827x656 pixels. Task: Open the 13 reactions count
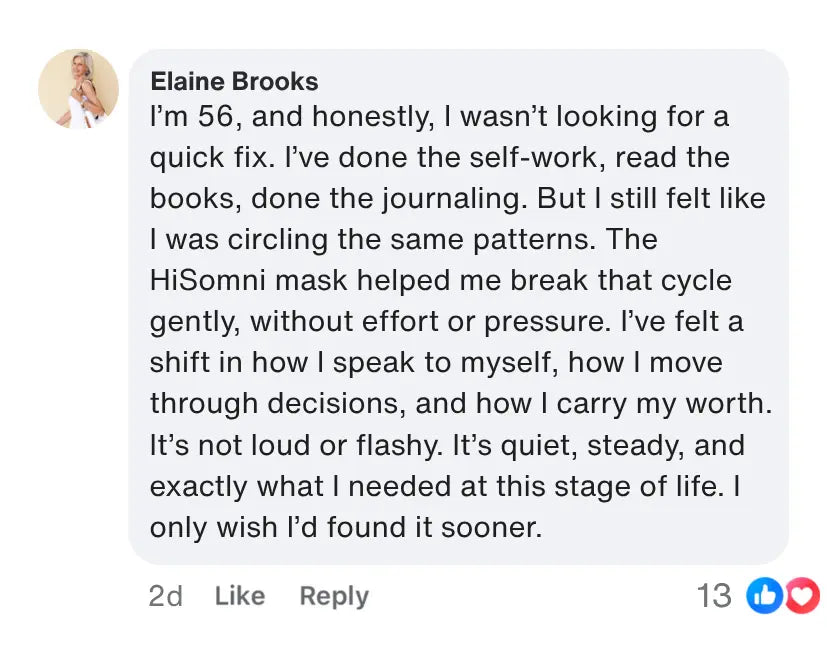pos(714,596)
